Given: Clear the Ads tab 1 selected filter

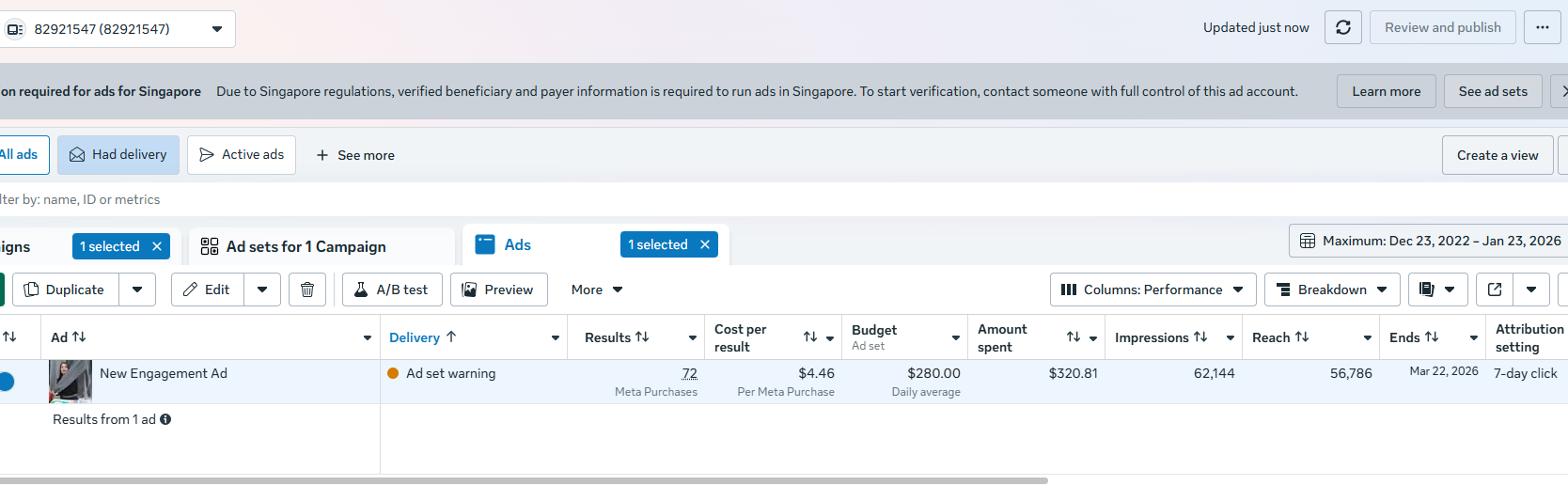Looking at the screenshot, I should click(x=705, y=244).
